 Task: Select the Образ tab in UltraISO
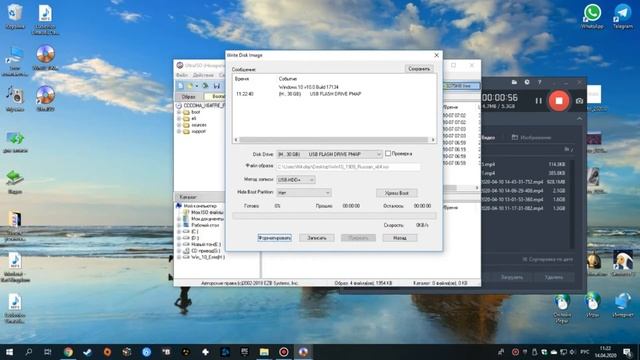click(x=188, y=97)
